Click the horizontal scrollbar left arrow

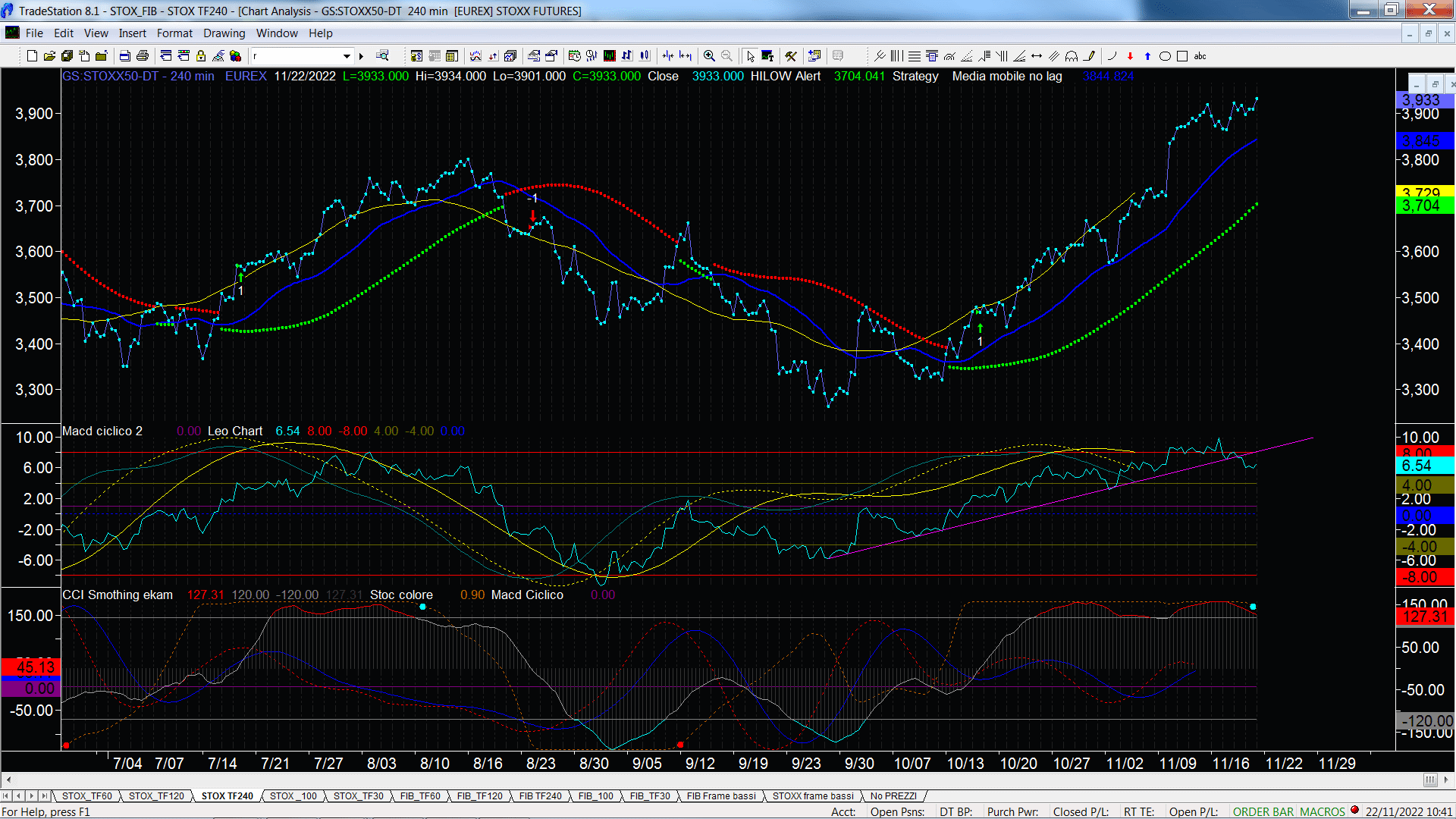click(8, 780)
